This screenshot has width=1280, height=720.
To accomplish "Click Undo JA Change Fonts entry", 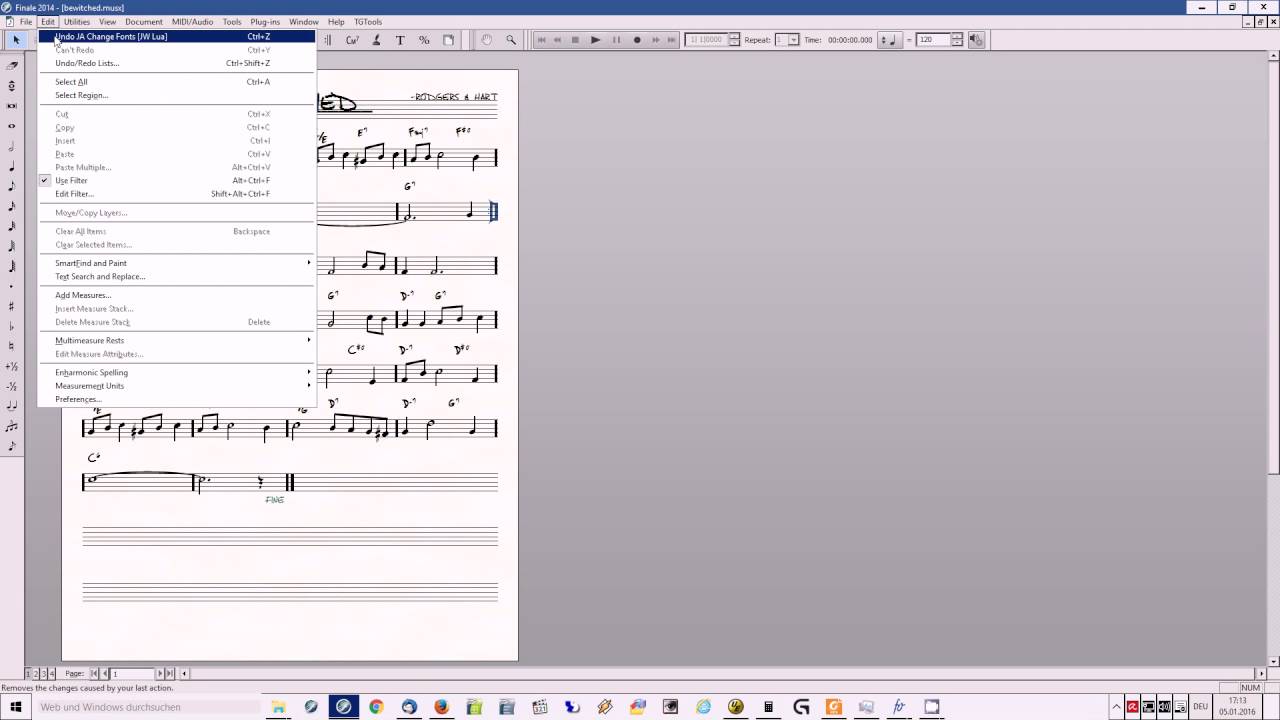I will [176, 37].
